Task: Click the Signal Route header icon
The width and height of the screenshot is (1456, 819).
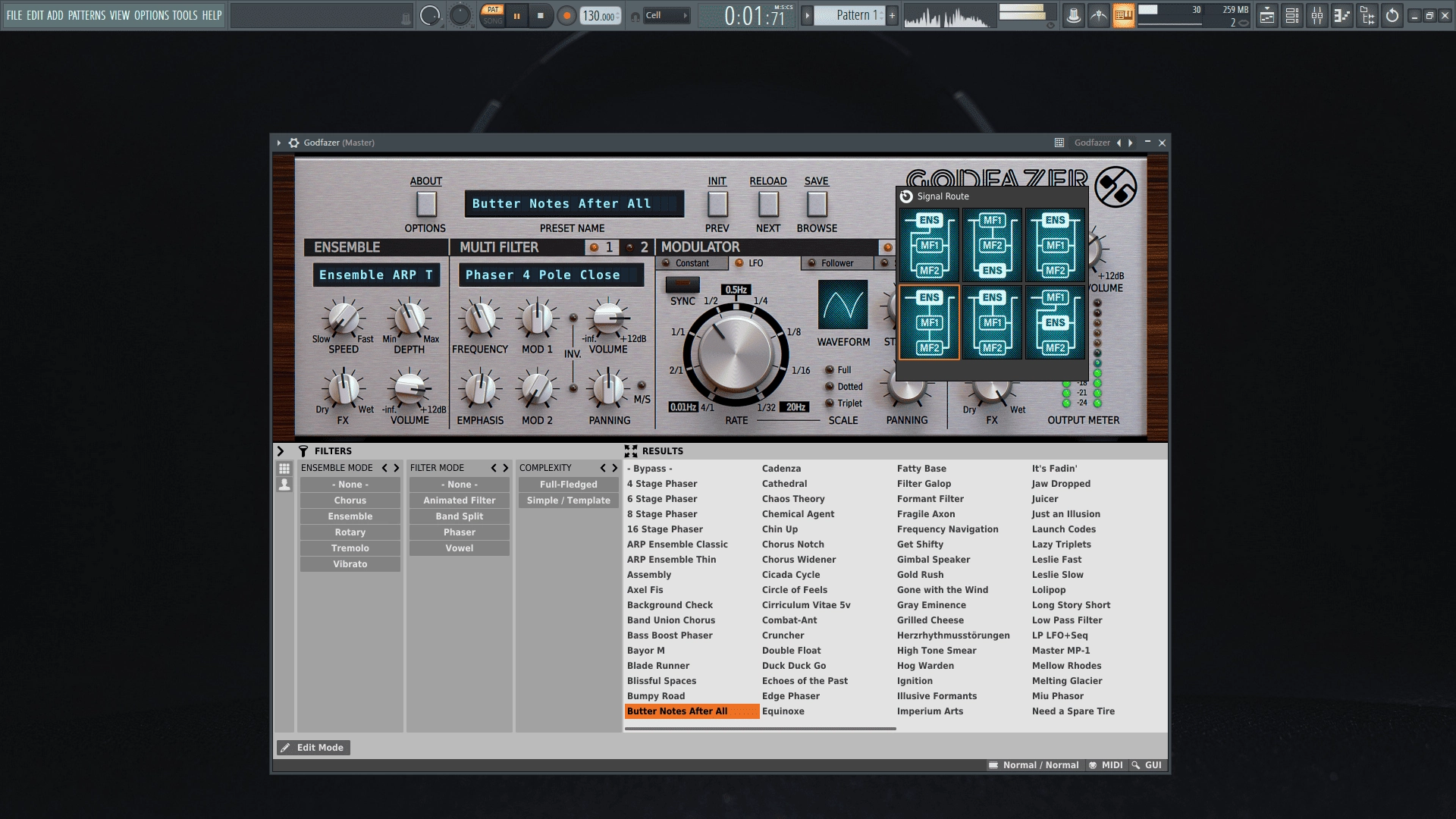Action: 906,196
